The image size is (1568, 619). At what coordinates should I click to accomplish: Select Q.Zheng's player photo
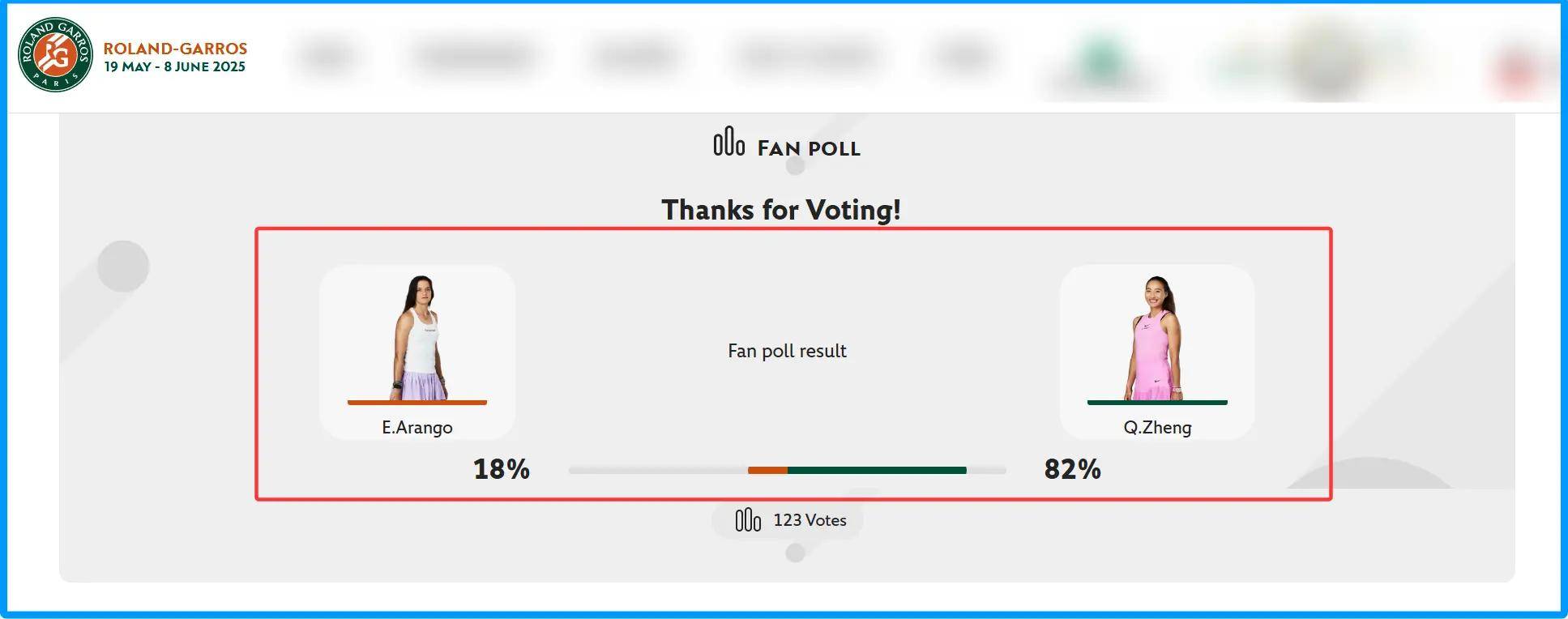click(1156, 338)
